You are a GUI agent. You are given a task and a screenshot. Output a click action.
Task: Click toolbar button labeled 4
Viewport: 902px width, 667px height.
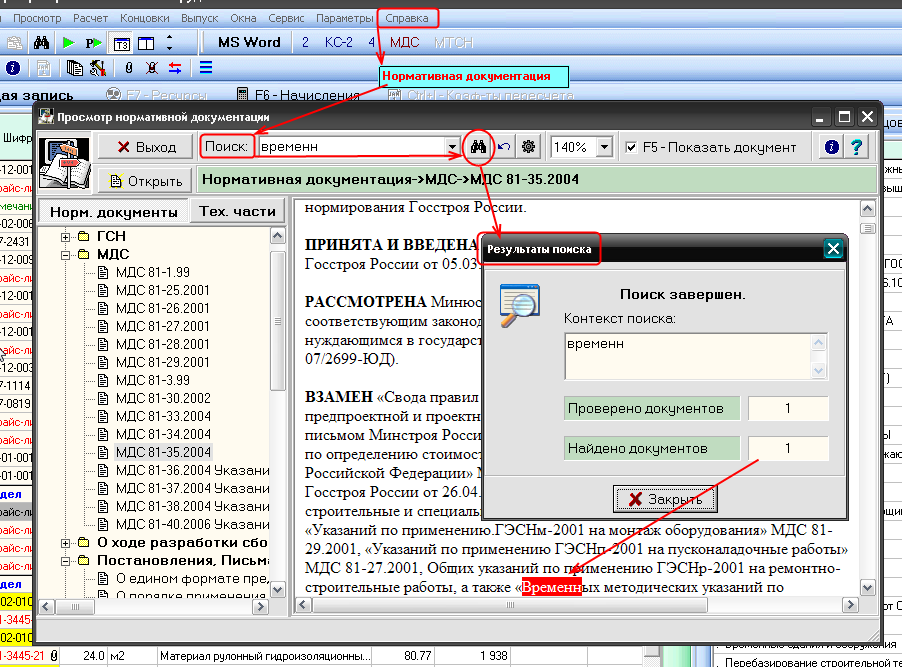[x=371, y=43]
